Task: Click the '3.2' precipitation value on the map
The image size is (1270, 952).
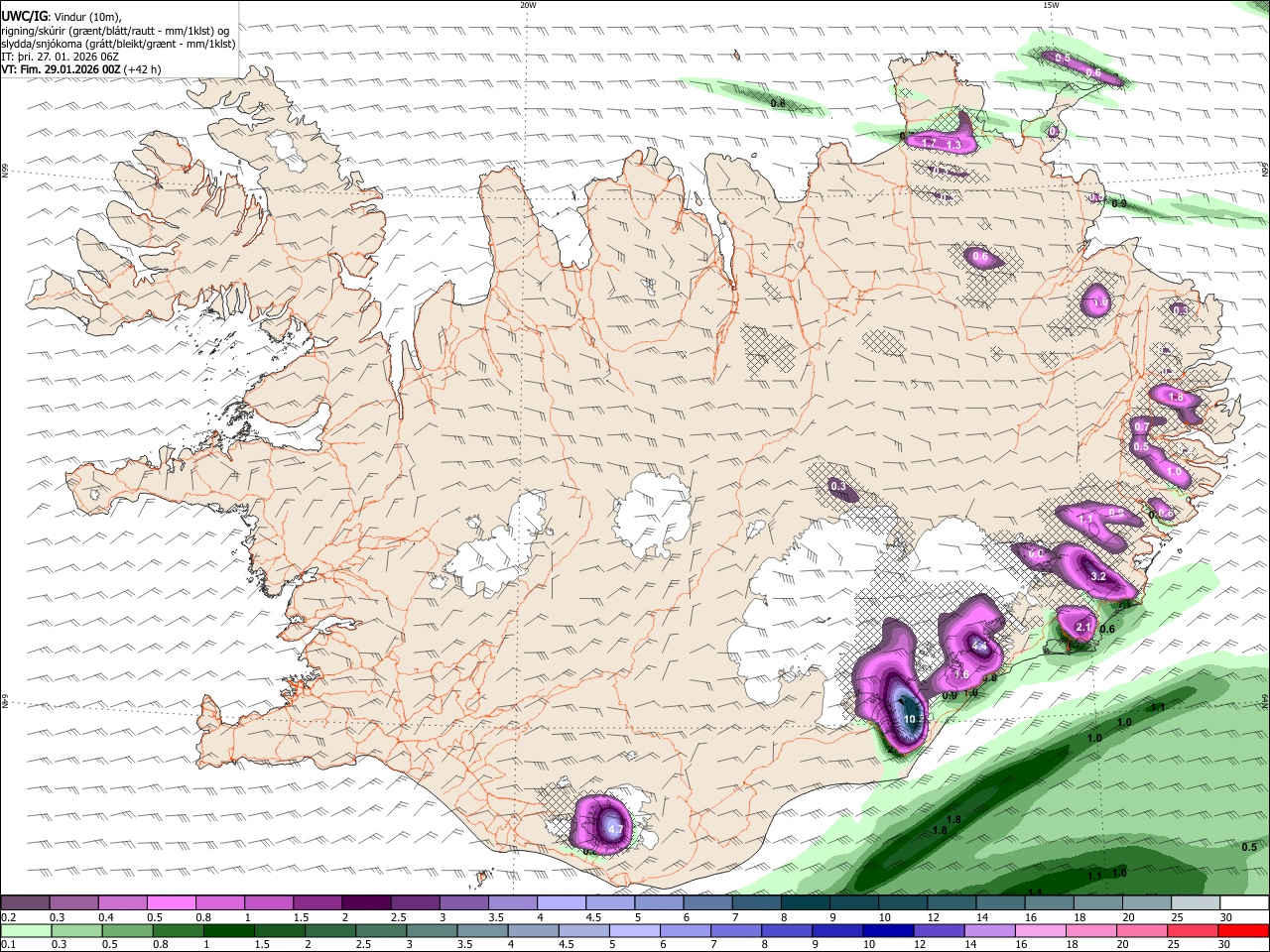Action: [x=1098, y=576]
